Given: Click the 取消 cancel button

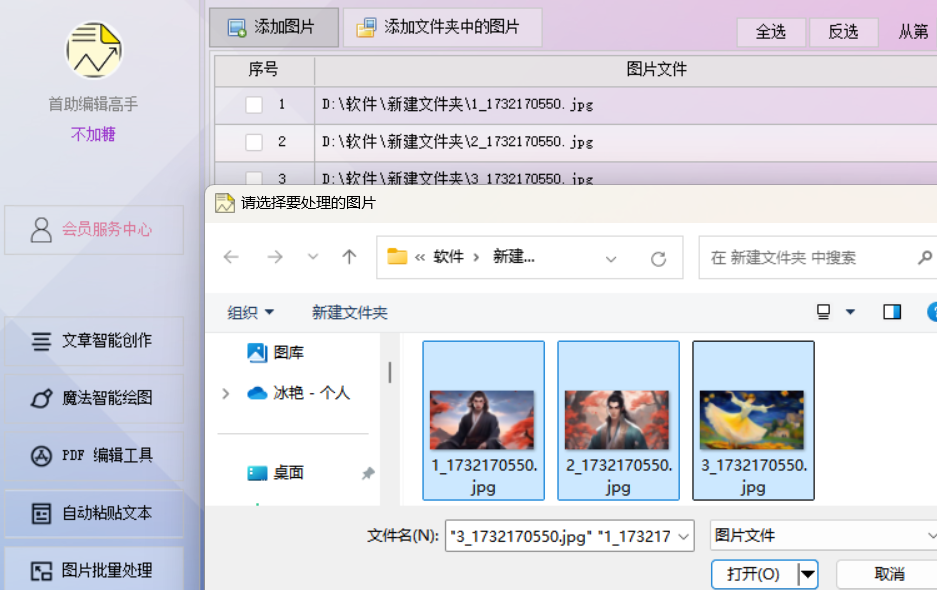Looking at the screenshot, I should [889, 574].
